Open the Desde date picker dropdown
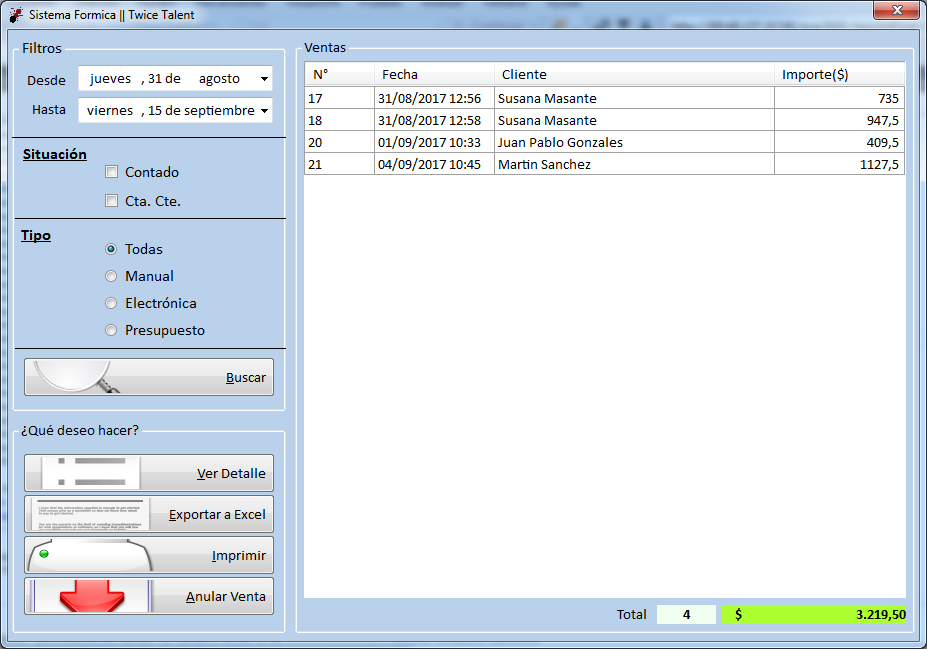Viewport: 927px width, 649px height. (264, 79)
